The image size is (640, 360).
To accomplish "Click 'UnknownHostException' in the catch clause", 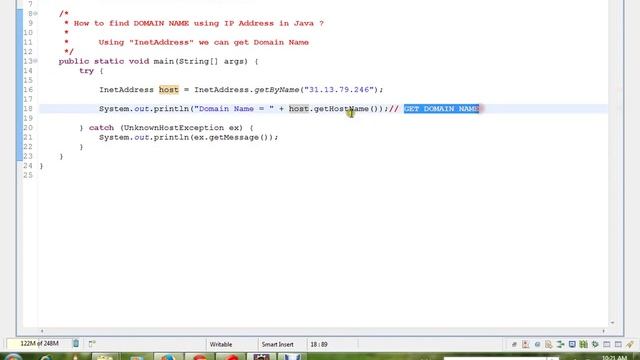I will (174, 128).
